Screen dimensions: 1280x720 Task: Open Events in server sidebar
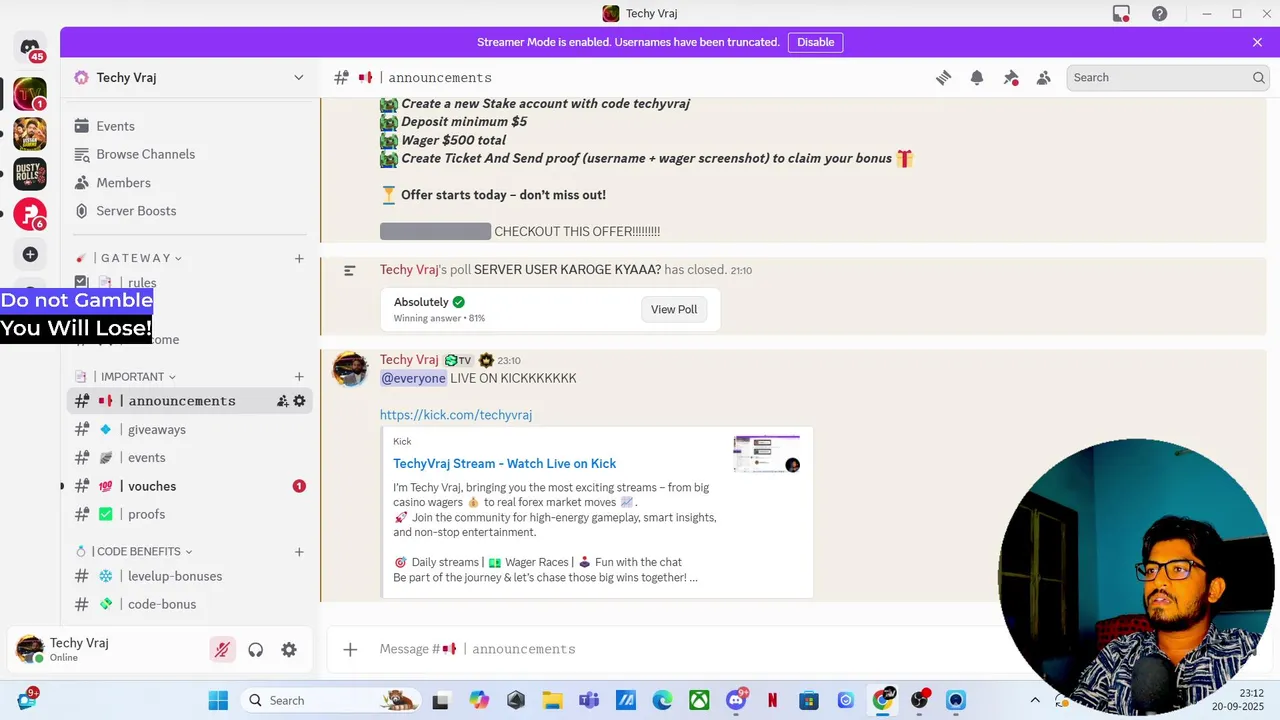pos(190,126)
